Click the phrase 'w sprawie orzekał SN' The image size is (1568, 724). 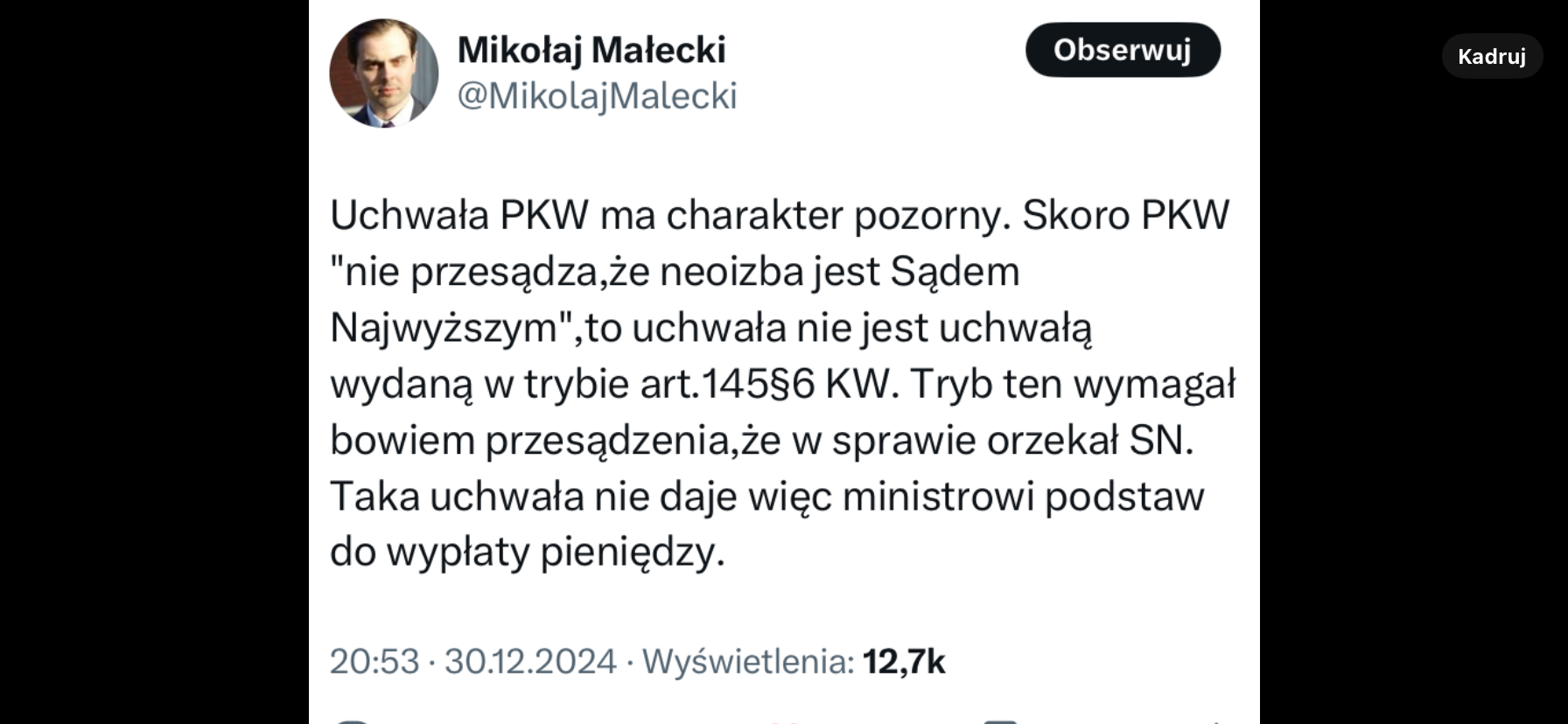(992, 441)
